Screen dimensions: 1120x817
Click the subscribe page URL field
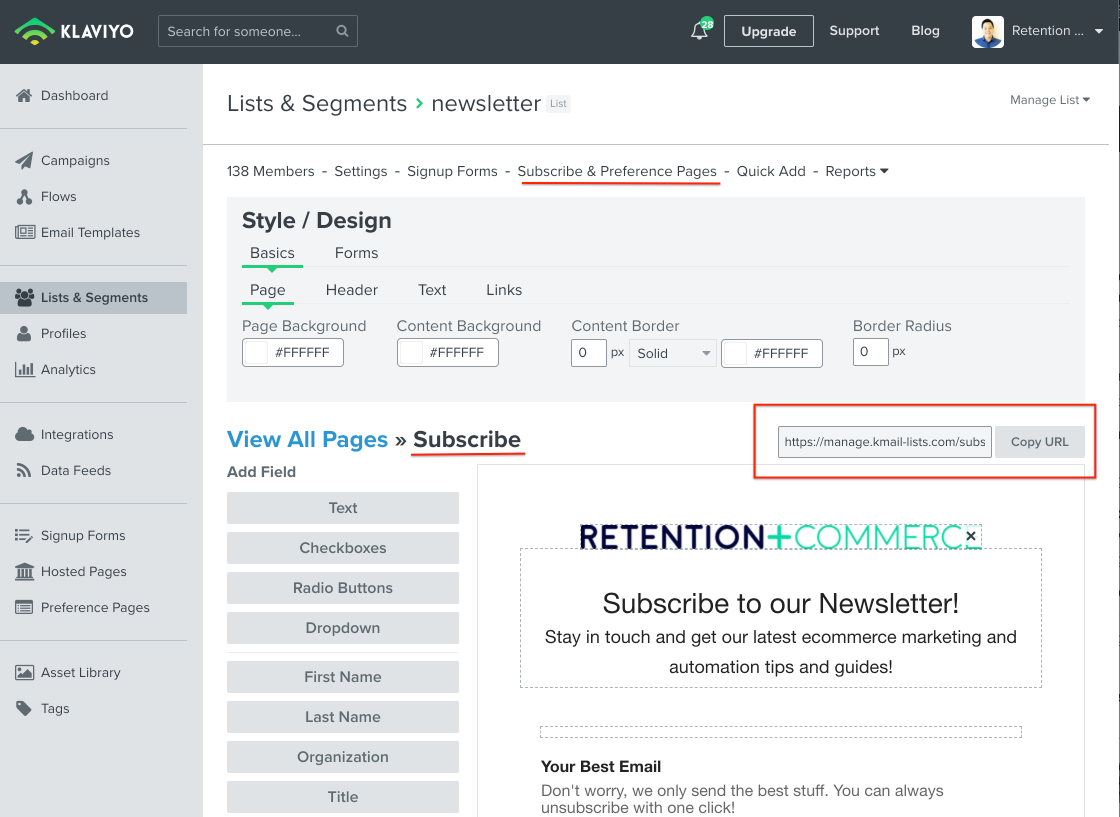point(884,442)
